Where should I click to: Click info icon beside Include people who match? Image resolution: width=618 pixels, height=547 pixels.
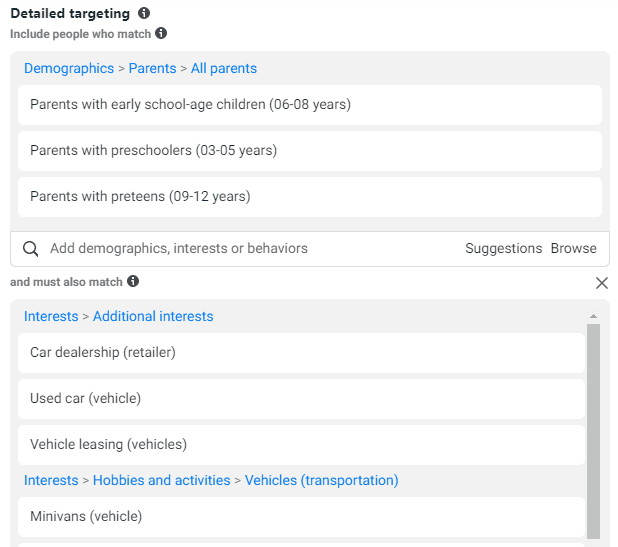[161, 33]
